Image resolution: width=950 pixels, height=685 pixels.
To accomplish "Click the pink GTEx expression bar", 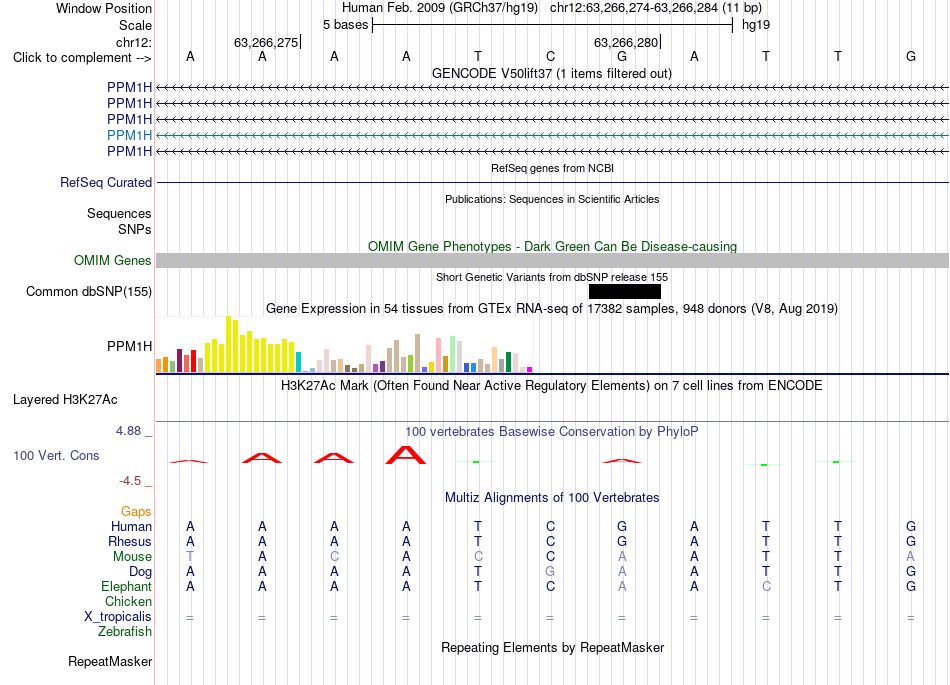I will tap(439, 355).
